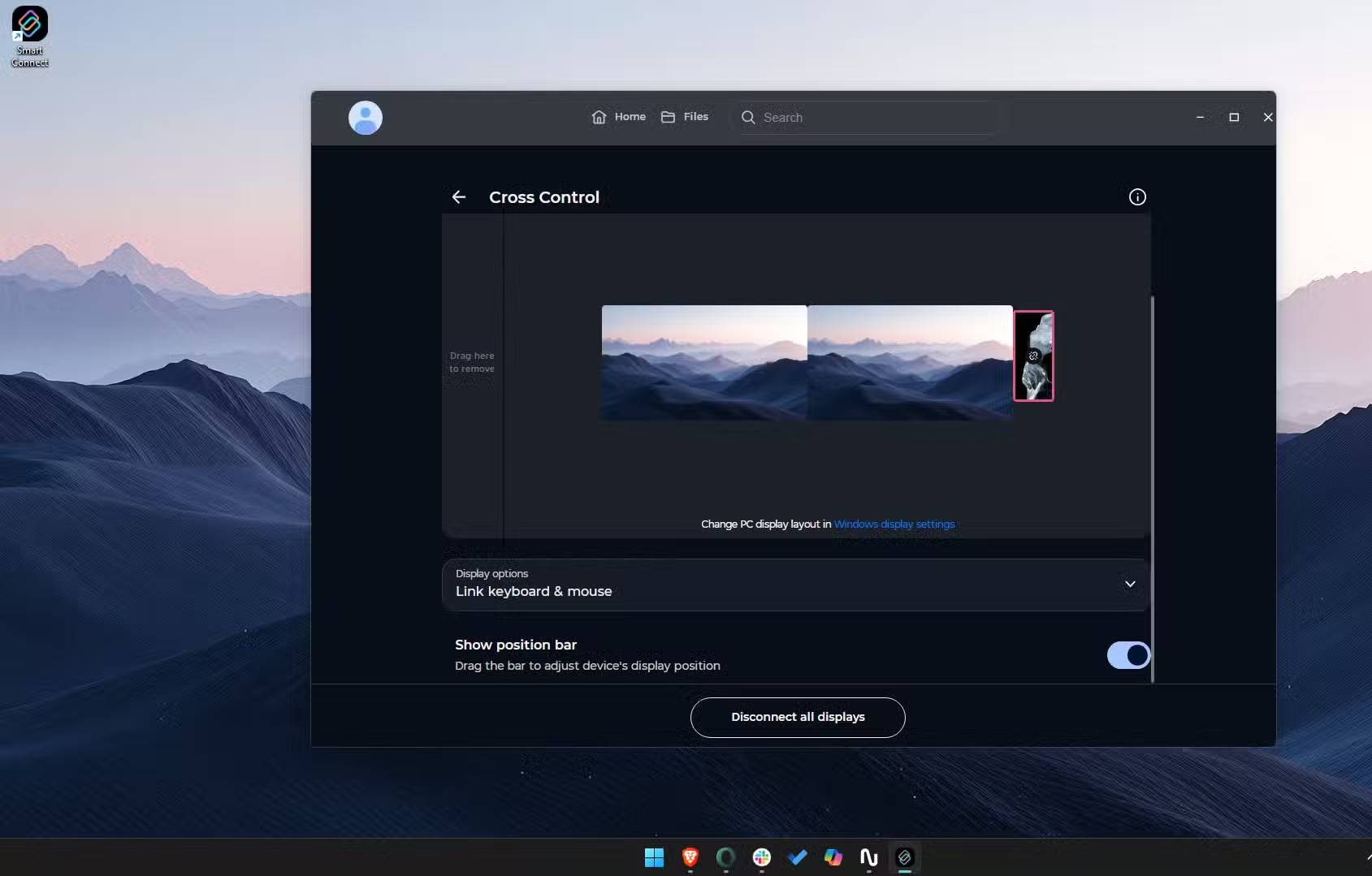Viewport: 1372px width, 876px height.
Task: Collapse the Link keyboard & mouse chevron
Action: point(1129,584)
